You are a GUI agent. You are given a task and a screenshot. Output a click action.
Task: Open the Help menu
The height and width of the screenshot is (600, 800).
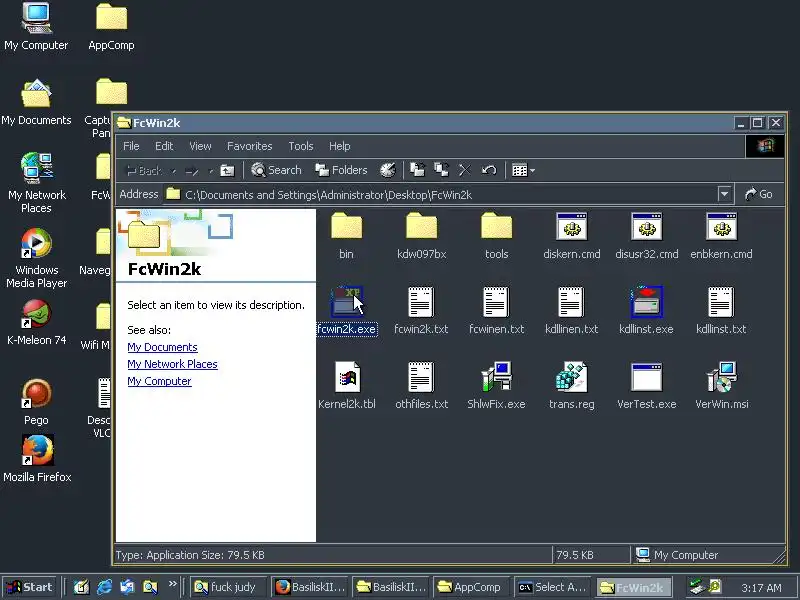click(x=339, y=146)
